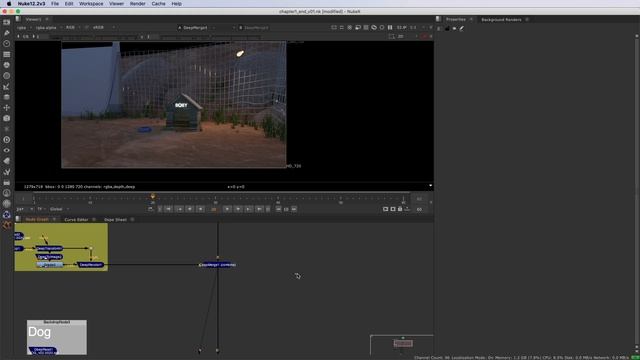
Task: Open the B input viewer dropdown
Action: tap(256, 28)
